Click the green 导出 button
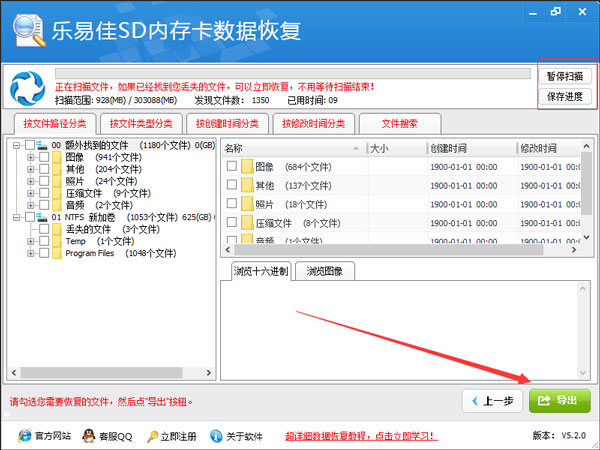This screenshot has height=450, width=600. pyautogui.click(x=560, y=401)
